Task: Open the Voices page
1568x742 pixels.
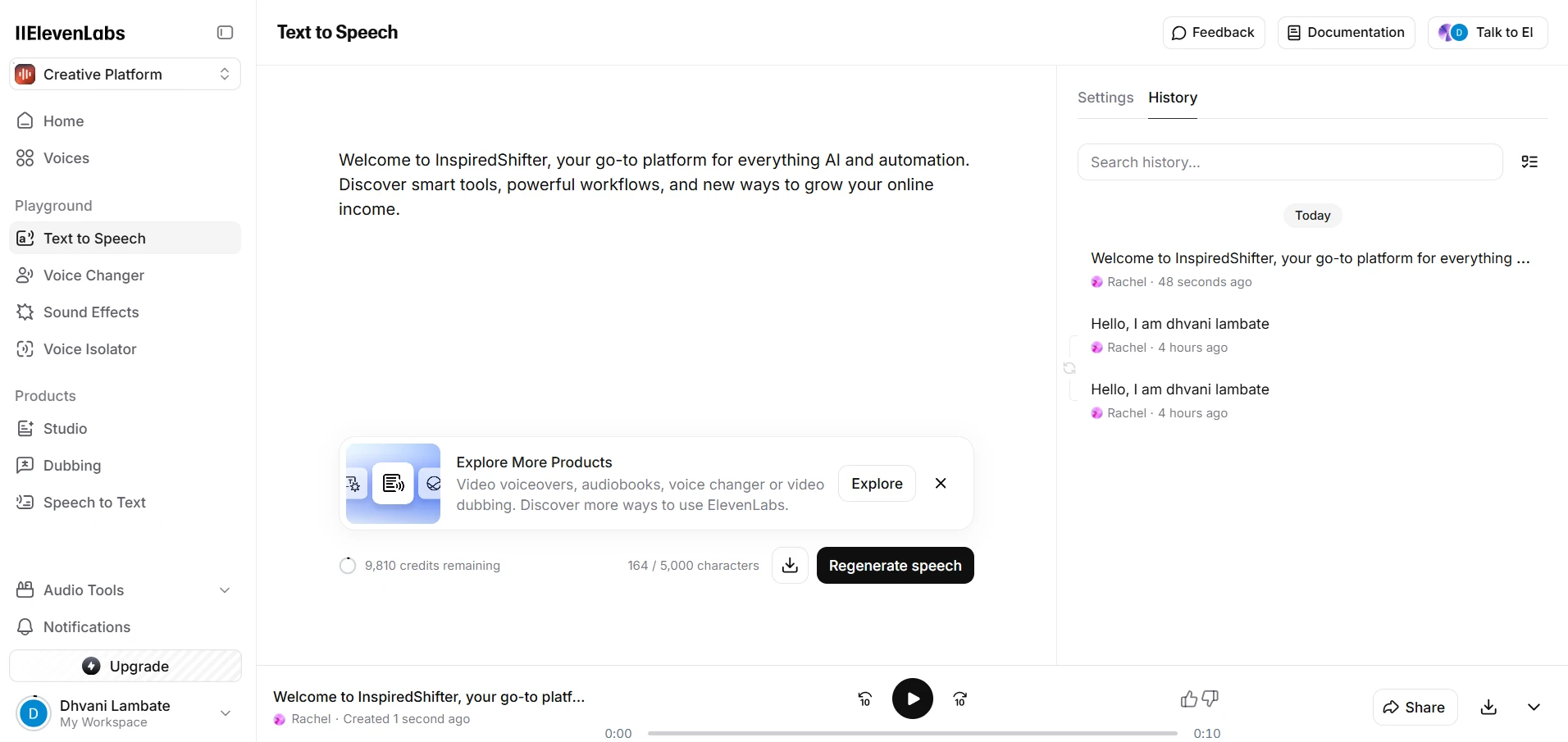Action: (x=125, y=157)
